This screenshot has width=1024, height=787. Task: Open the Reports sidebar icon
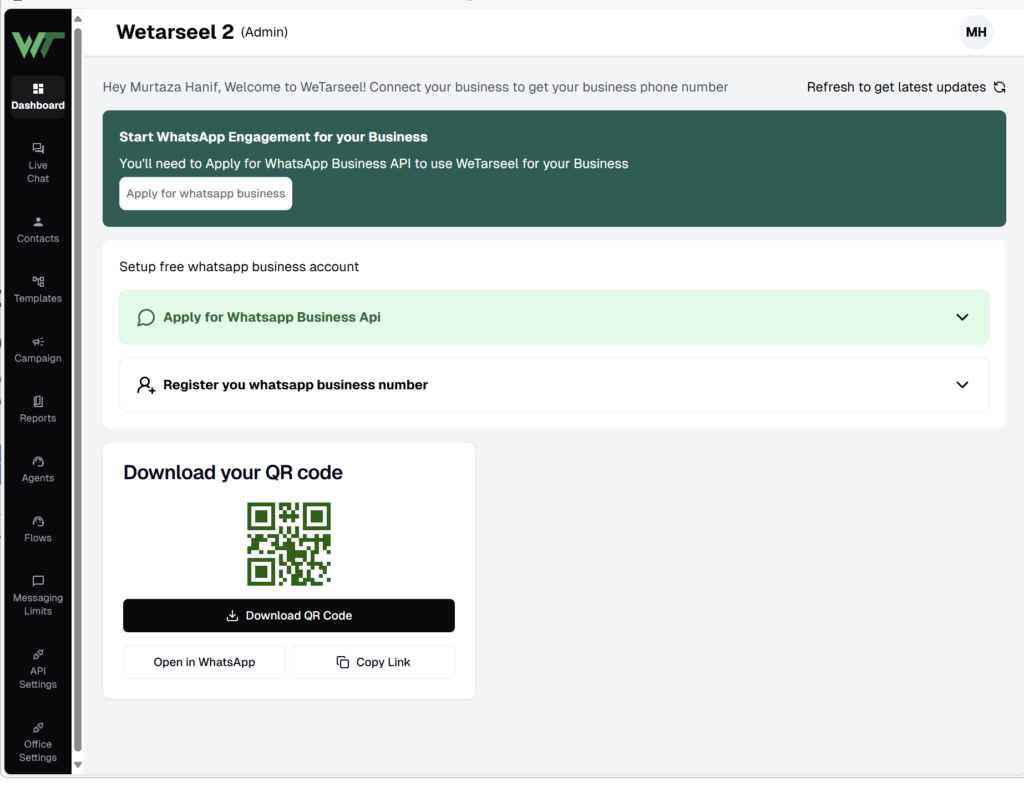click(38, 401)
